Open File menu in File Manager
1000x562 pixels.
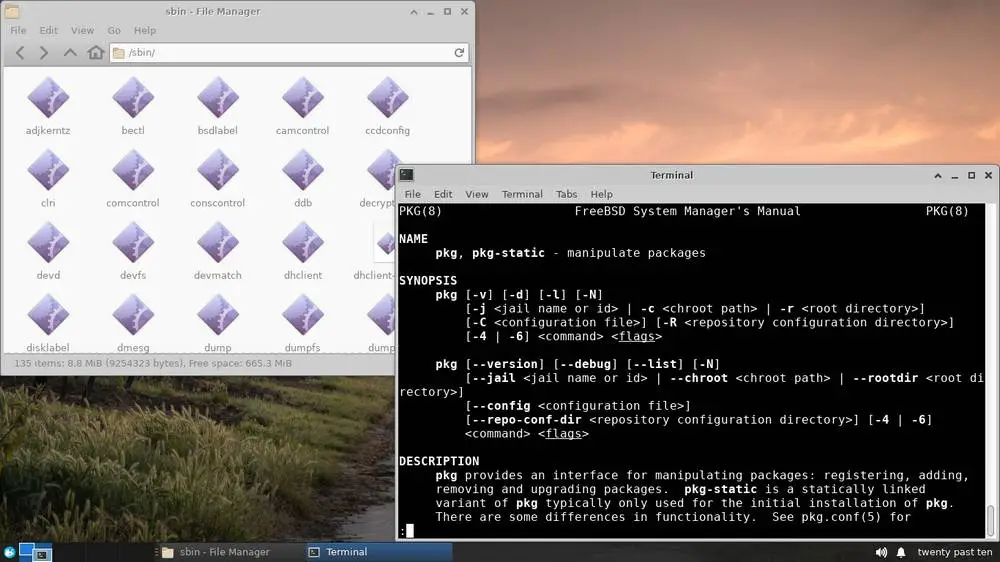tap(18, 30)
